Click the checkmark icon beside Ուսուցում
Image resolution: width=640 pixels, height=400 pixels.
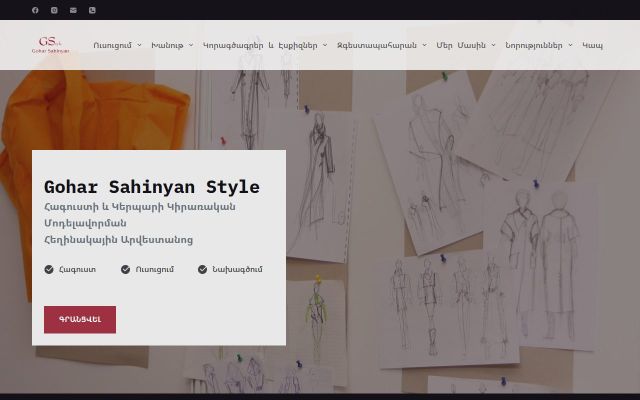click(x=125, y=269)
